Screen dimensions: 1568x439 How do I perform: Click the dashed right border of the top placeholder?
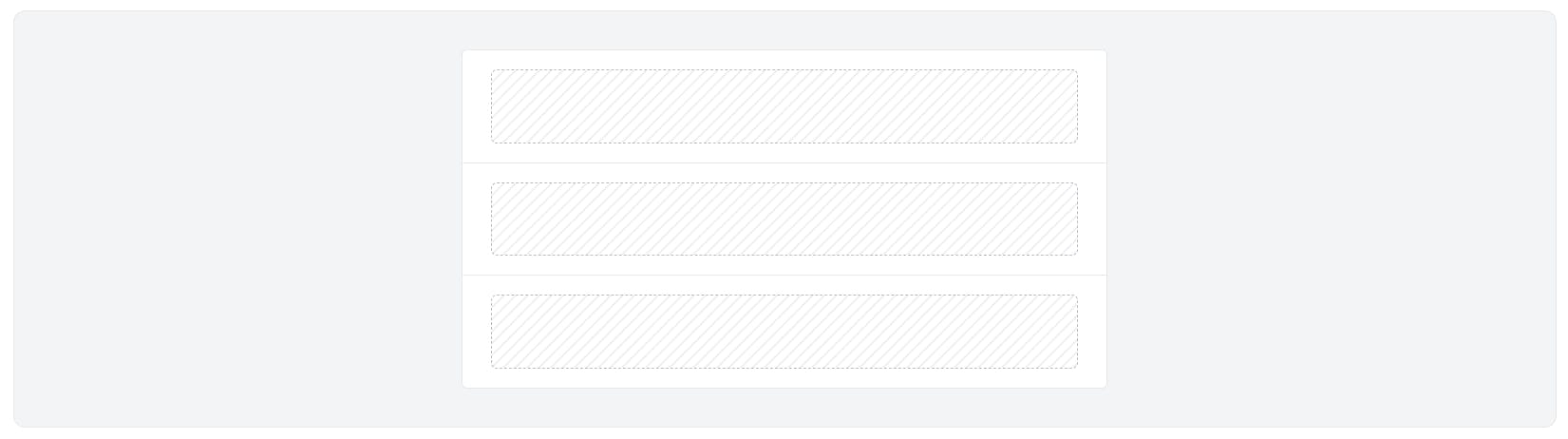click(x=1077, y=106)
